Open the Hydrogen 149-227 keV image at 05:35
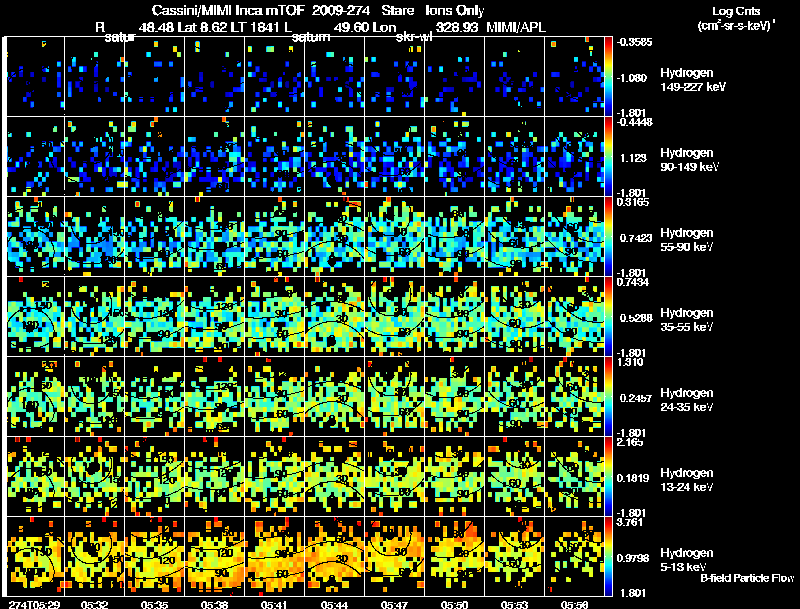The image size is (800, 609). coord(155,76)
